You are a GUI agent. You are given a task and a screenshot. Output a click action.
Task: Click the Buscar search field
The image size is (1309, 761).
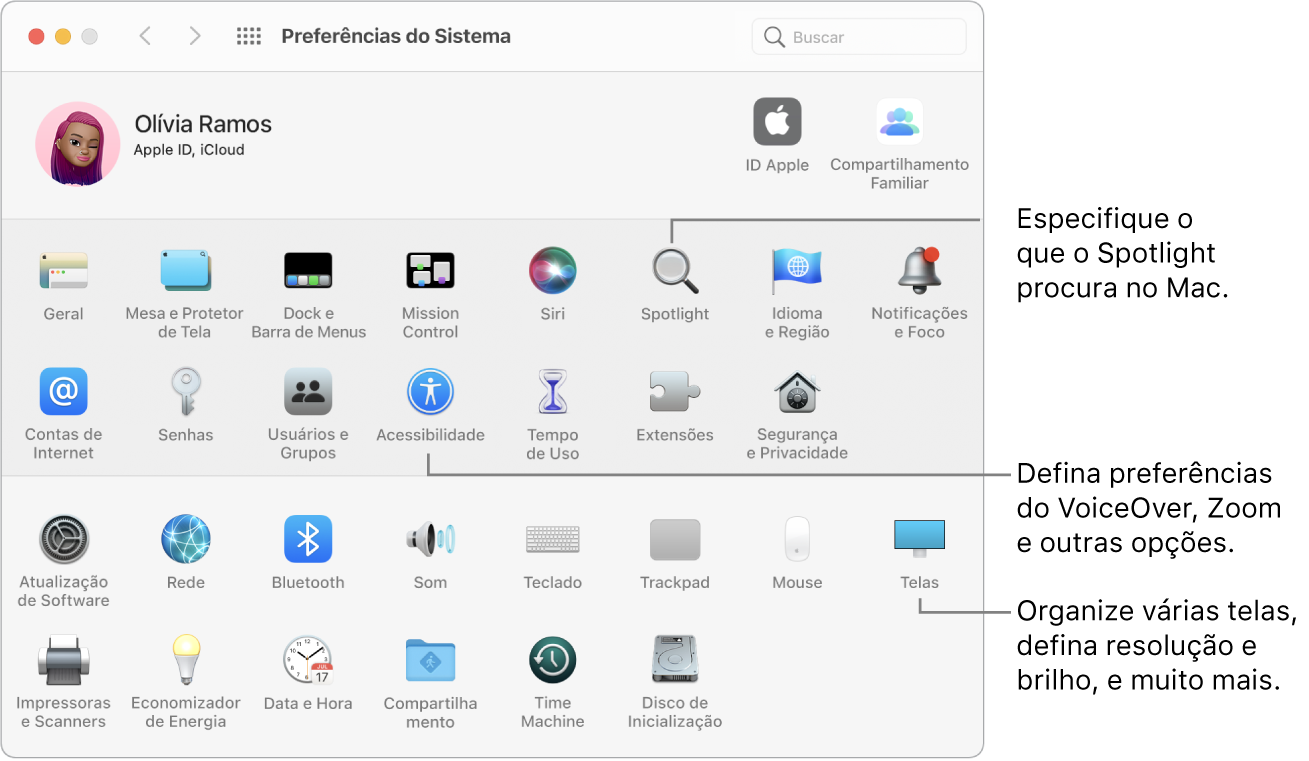pos(858,36)
